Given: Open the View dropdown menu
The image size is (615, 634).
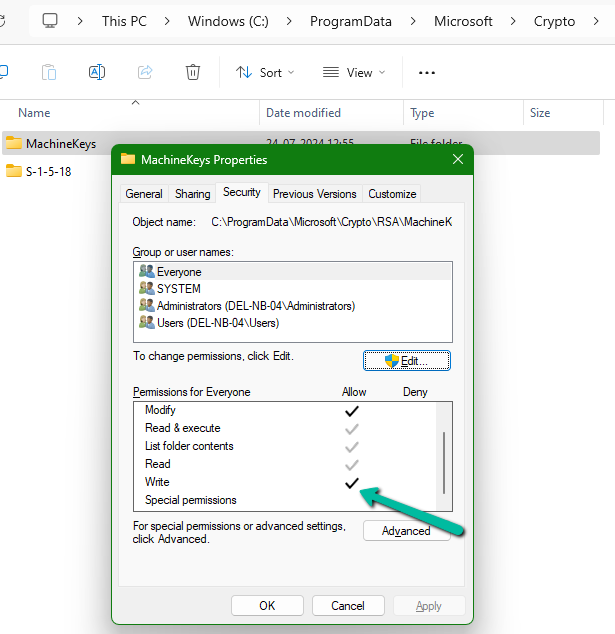Looking at the screenshot, I should tap(354, 73).
